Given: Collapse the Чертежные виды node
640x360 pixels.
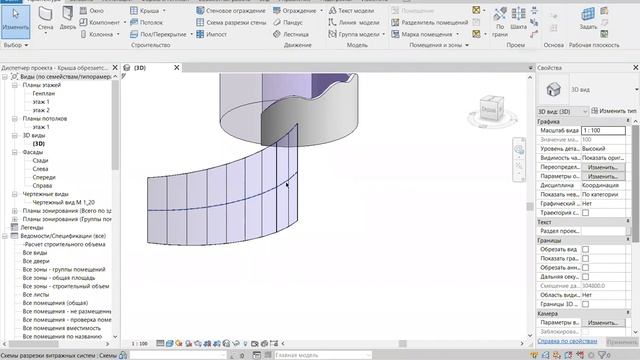Looking at the screenshot, I should [15, 194].
